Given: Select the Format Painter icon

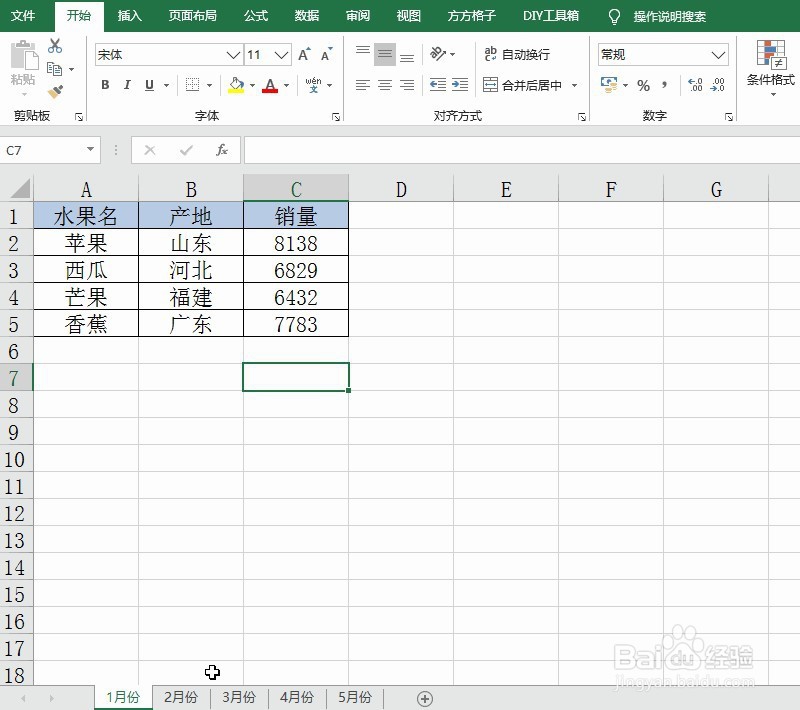Looking at the screenshot, I should coord(56,92).
